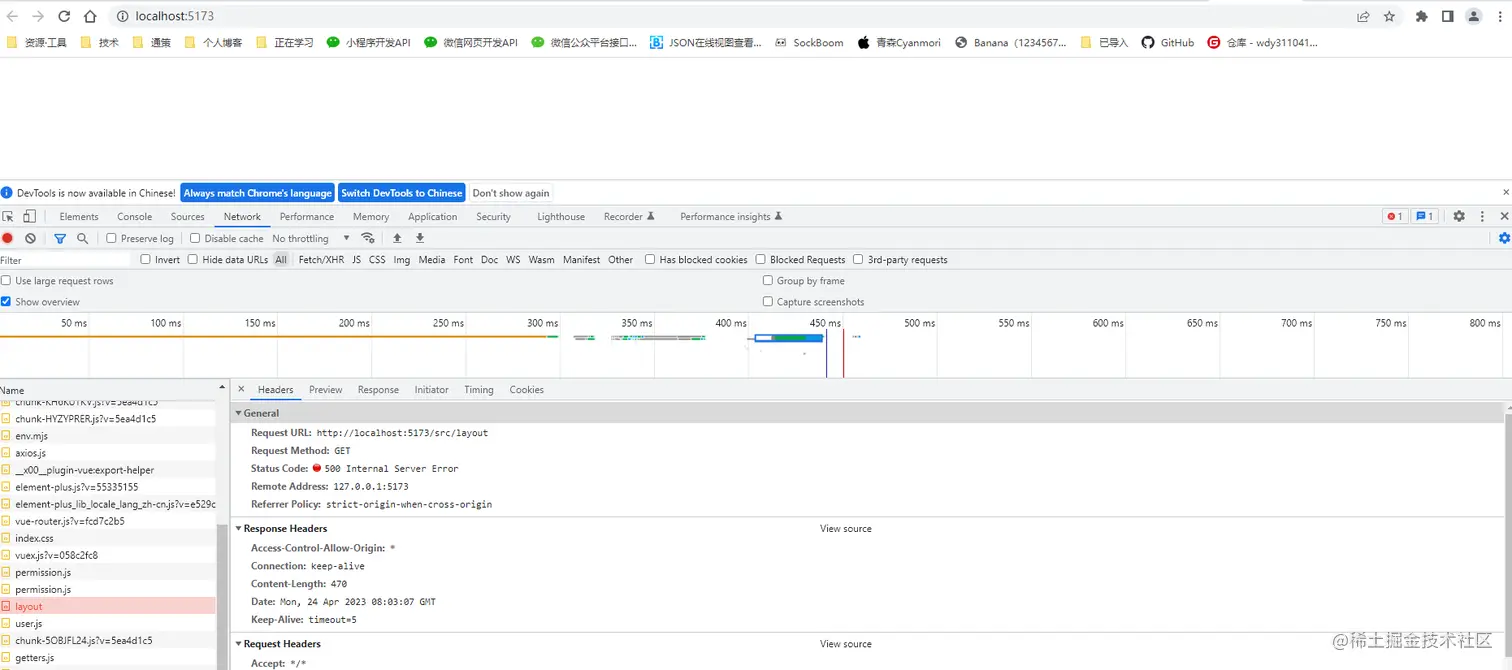Reload the page with the refresh icon
1512x670 pixels.
[x=64, y=16]
